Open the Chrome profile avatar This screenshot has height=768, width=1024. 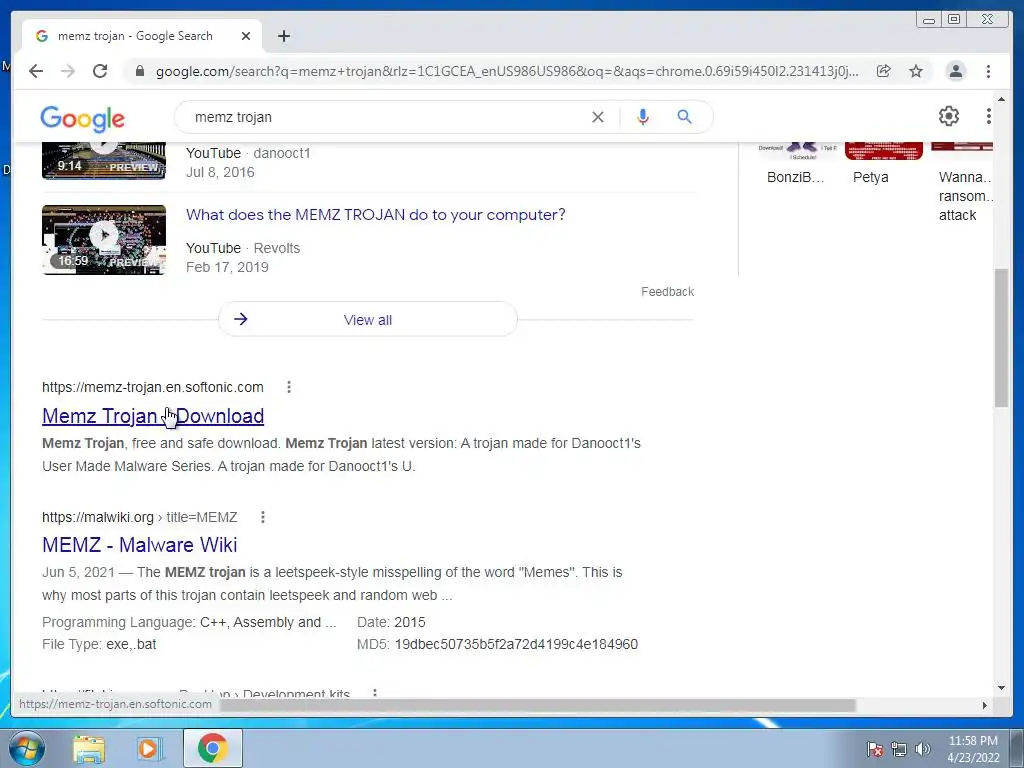click(955, 71)
